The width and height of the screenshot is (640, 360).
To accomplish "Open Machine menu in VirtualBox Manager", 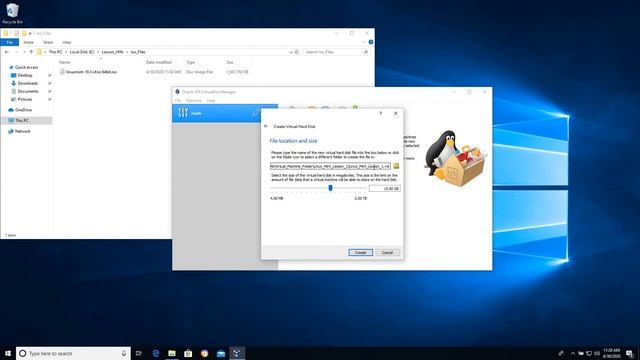I will coord(194,100).
